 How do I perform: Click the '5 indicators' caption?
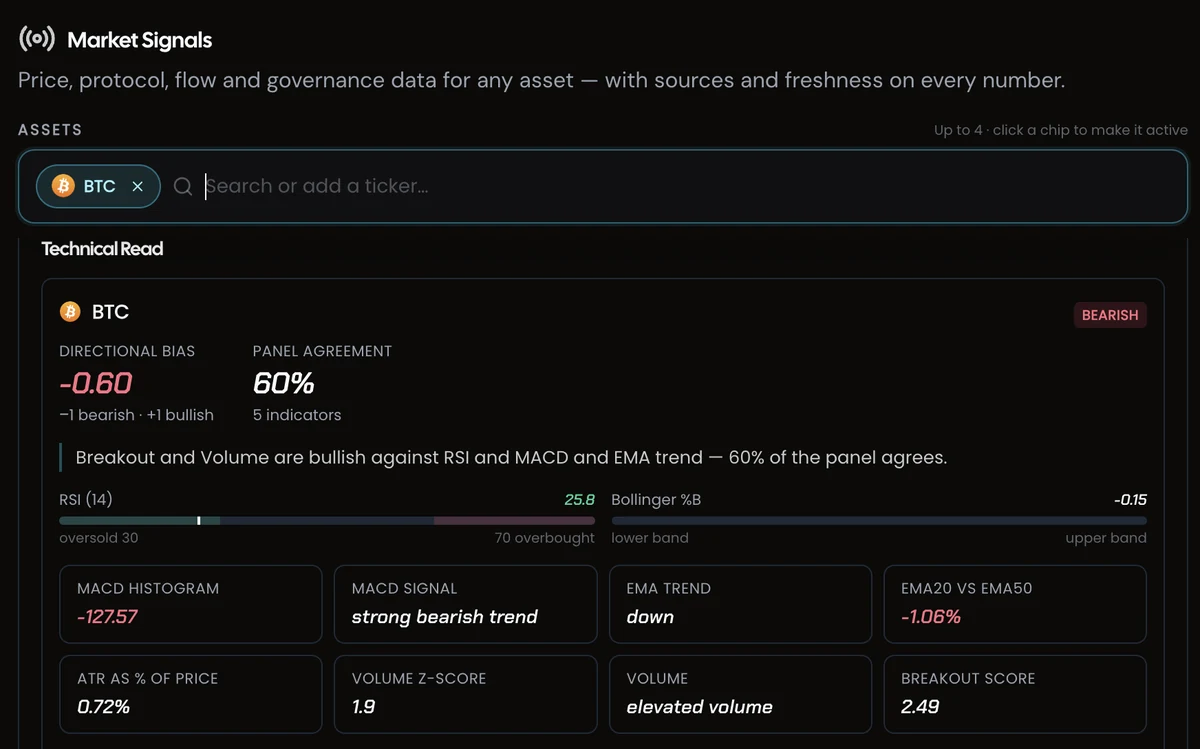point(297,415)
